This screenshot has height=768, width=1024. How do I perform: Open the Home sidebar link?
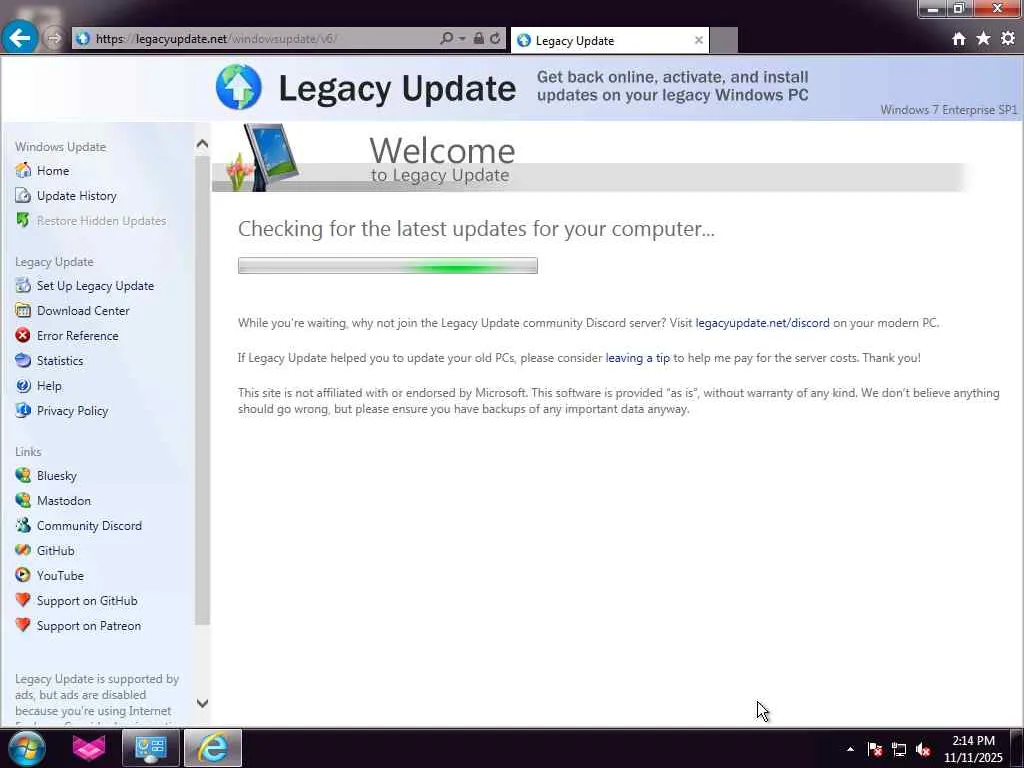(x=53, y=170)
